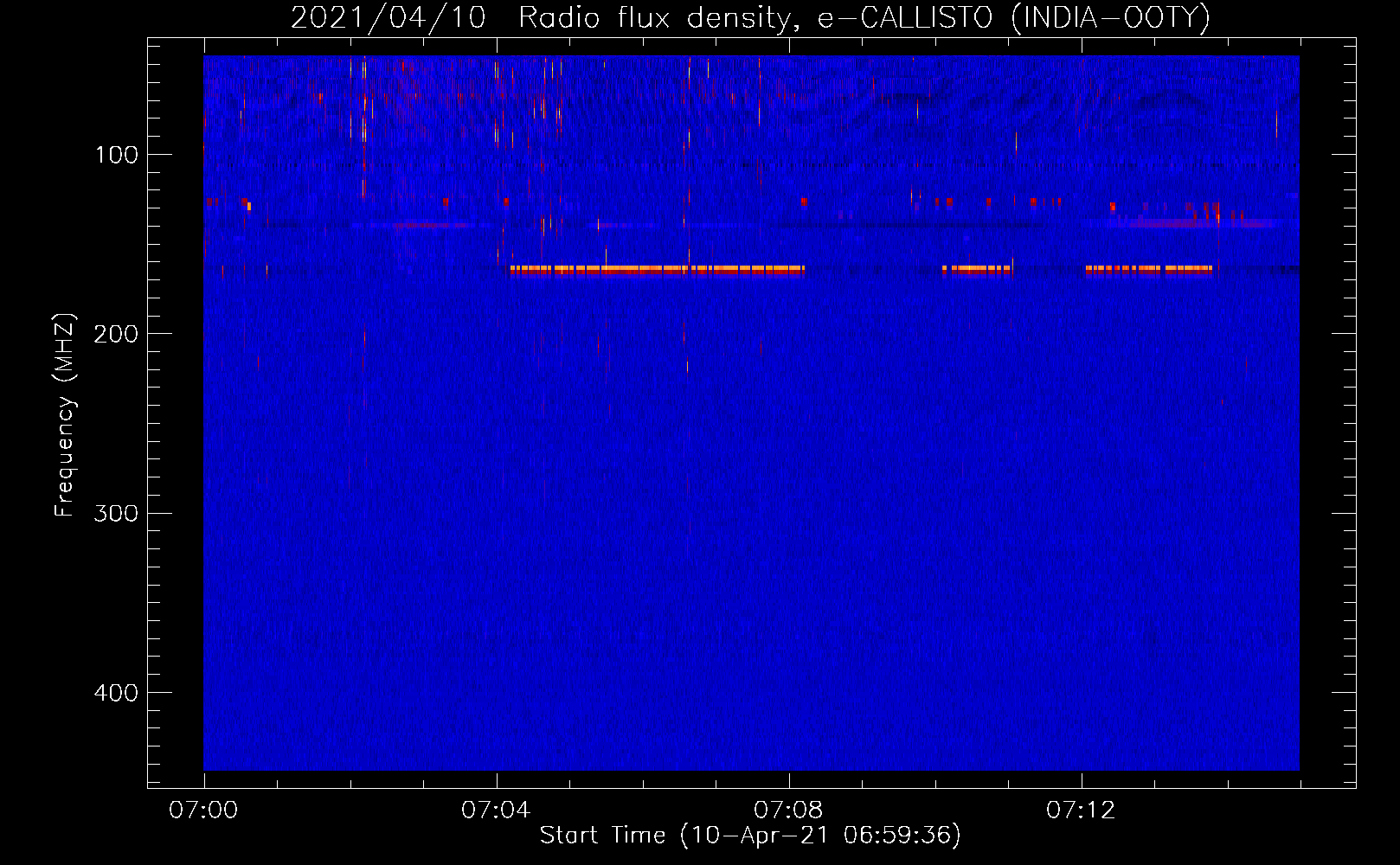Click the 07:08 time axis label
Image resolution: width=1400 pixels, height=865 pixels.
(788, 810)
